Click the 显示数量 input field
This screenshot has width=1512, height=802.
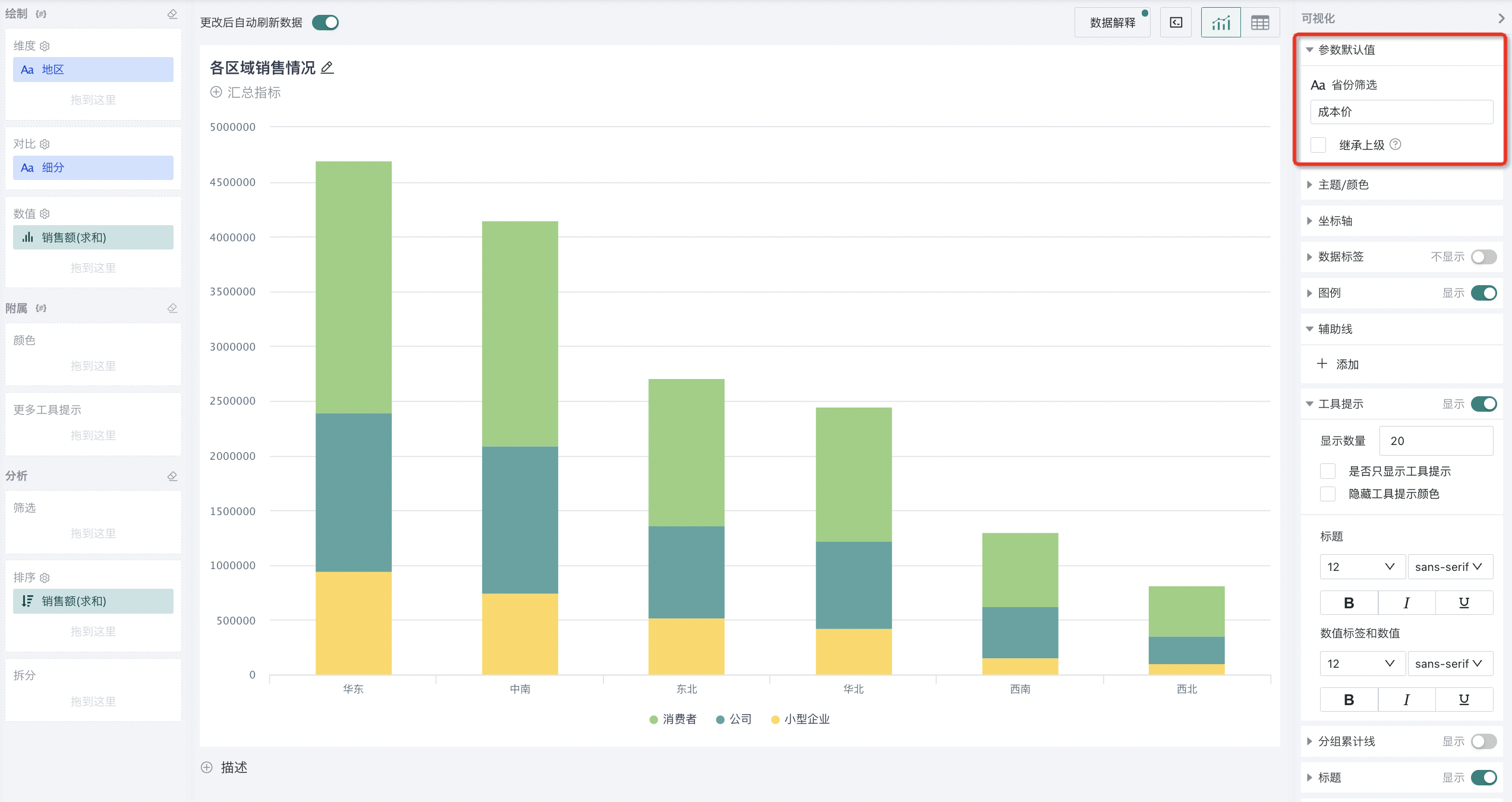pyautogui.click(x=1435, y=441)
